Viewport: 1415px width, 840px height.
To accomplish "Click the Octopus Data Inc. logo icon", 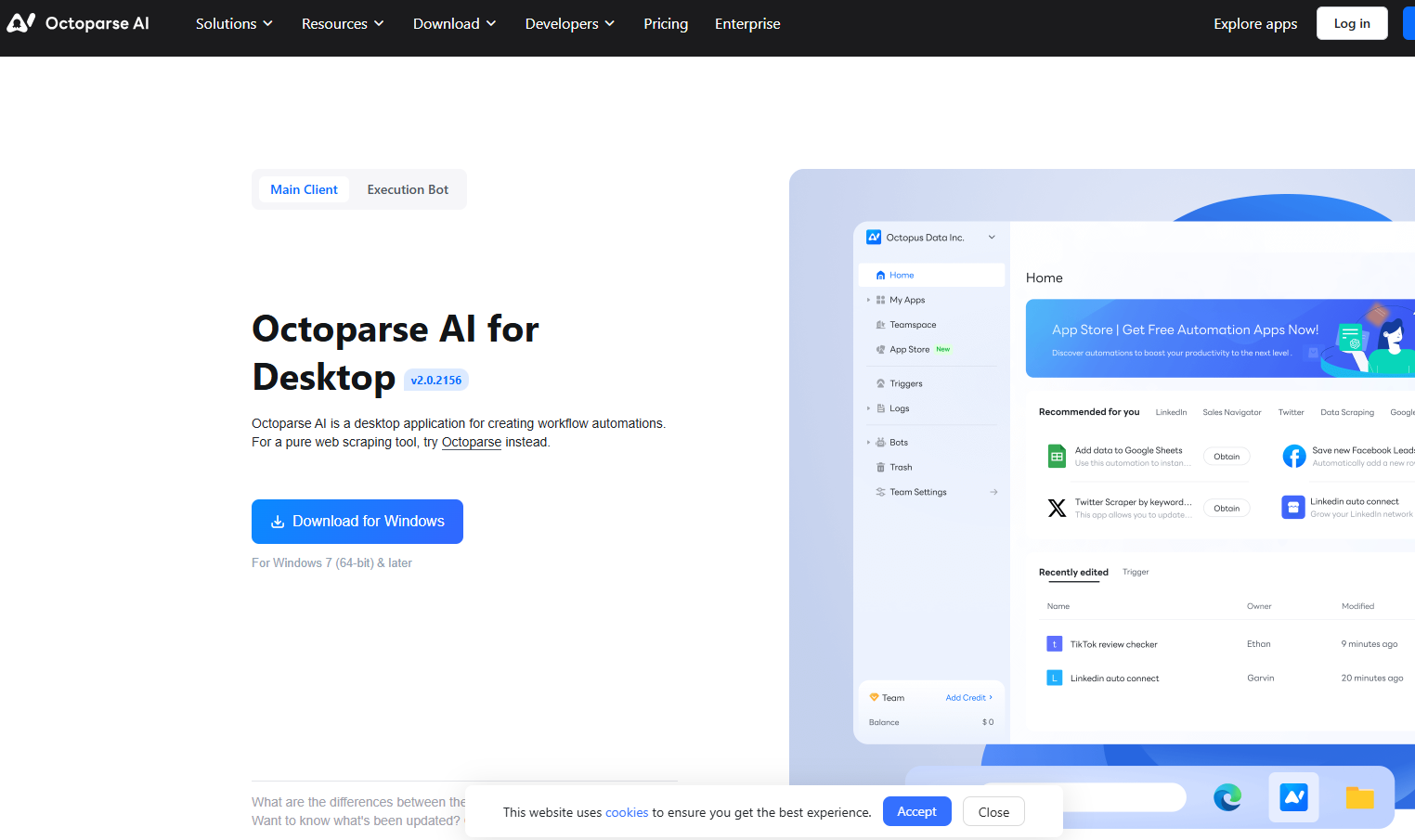I will pos(874,238).
